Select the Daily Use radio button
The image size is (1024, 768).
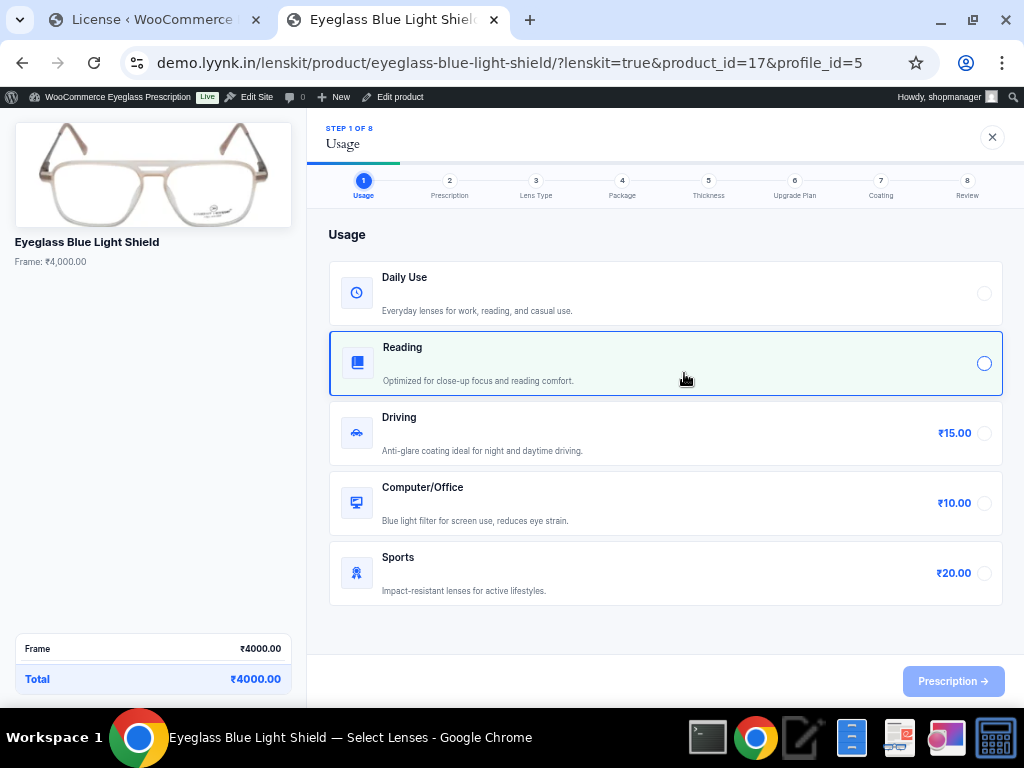(x=984, y=293)
